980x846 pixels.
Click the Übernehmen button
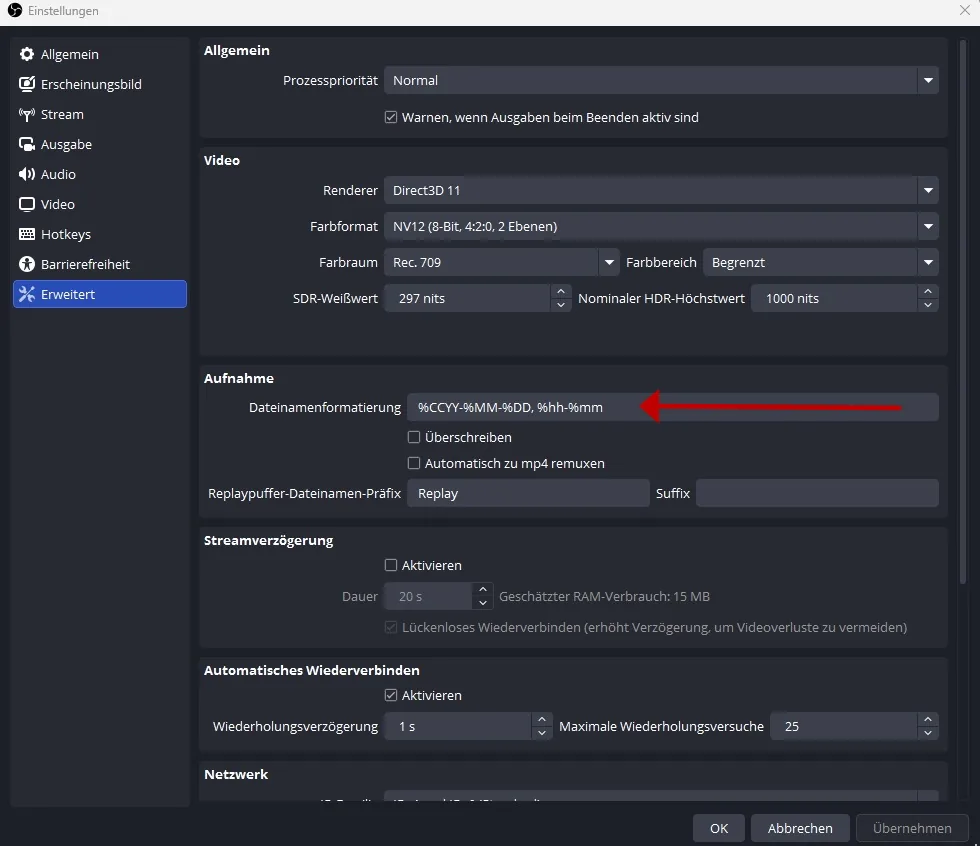912,829
